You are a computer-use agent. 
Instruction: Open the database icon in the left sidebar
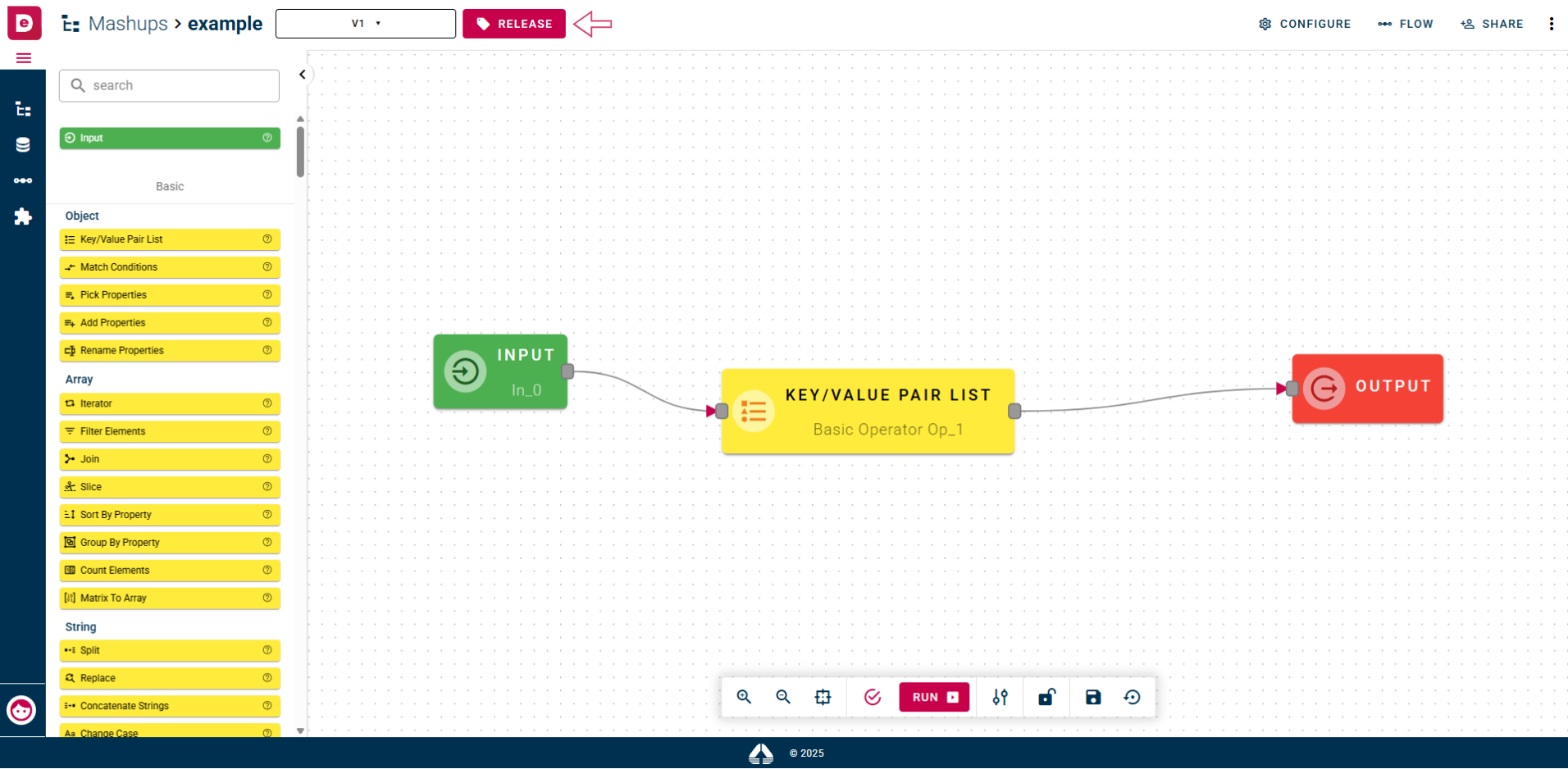click(23, 145)
